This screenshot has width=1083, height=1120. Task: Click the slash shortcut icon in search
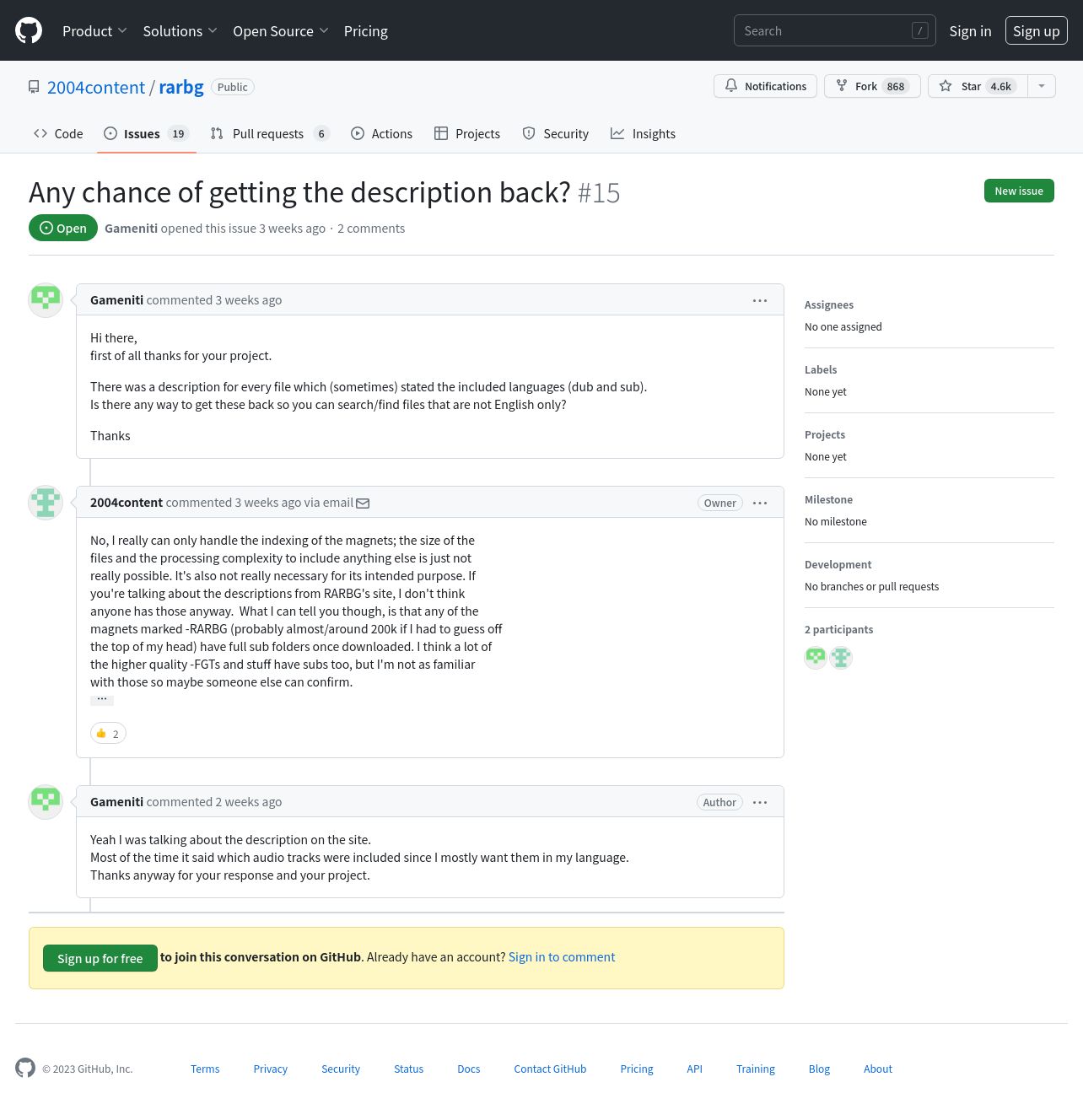point(920,30)
